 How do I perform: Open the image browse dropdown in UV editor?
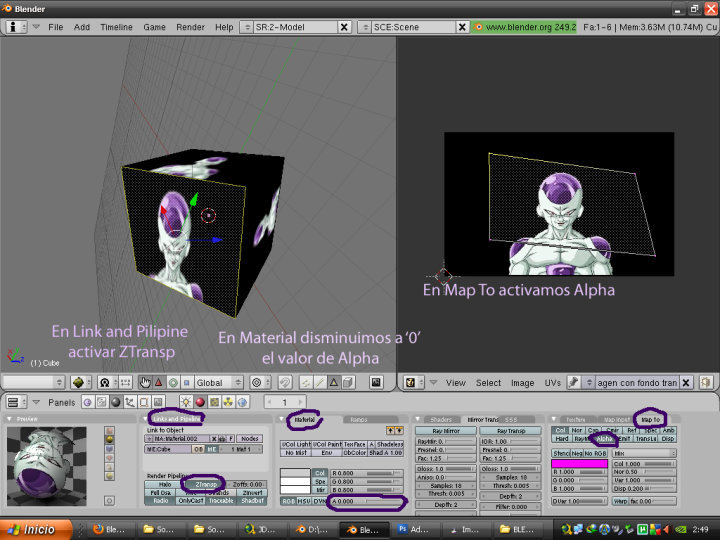coord(589,382)
